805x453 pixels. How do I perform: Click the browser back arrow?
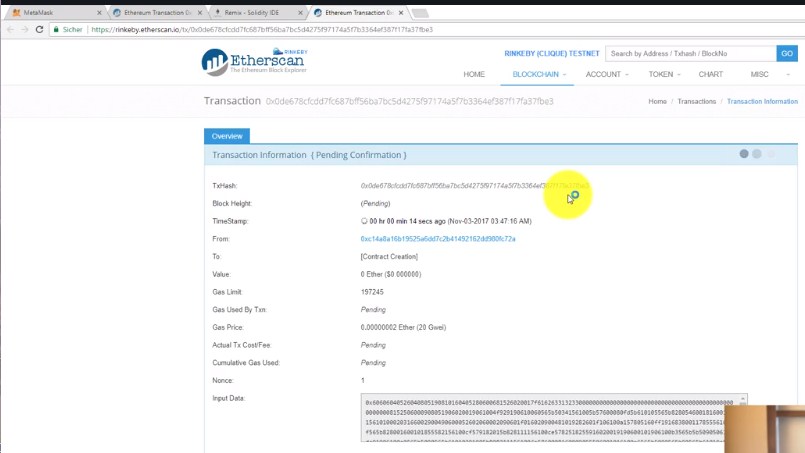click(10, 30)
